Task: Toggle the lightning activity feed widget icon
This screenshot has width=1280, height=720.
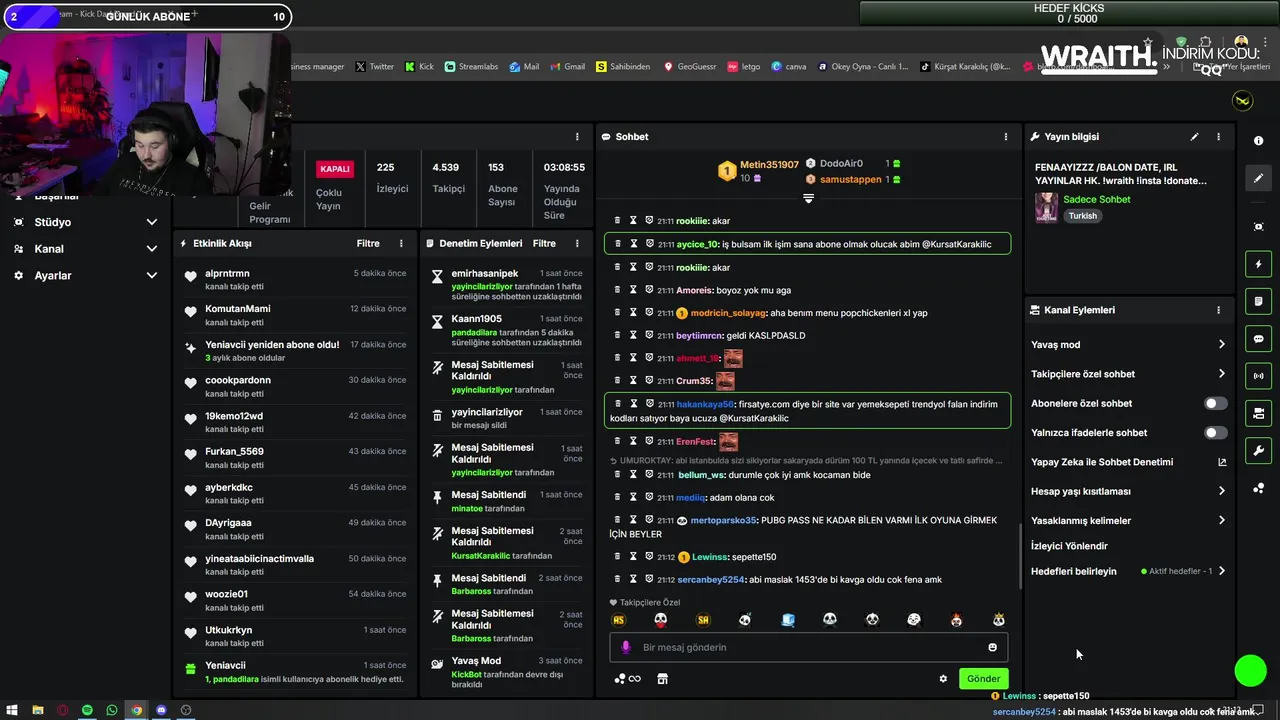Action: pyautogui.click(x=1258, y=264)
